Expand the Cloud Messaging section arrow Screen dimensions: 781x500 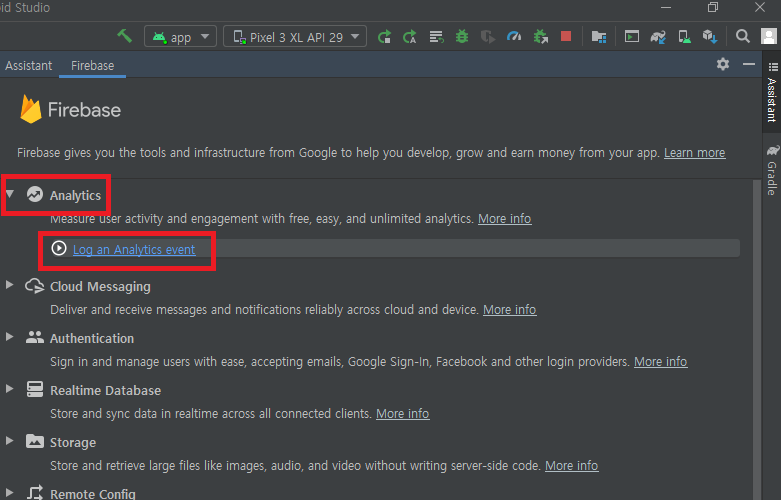pos(9,285)
